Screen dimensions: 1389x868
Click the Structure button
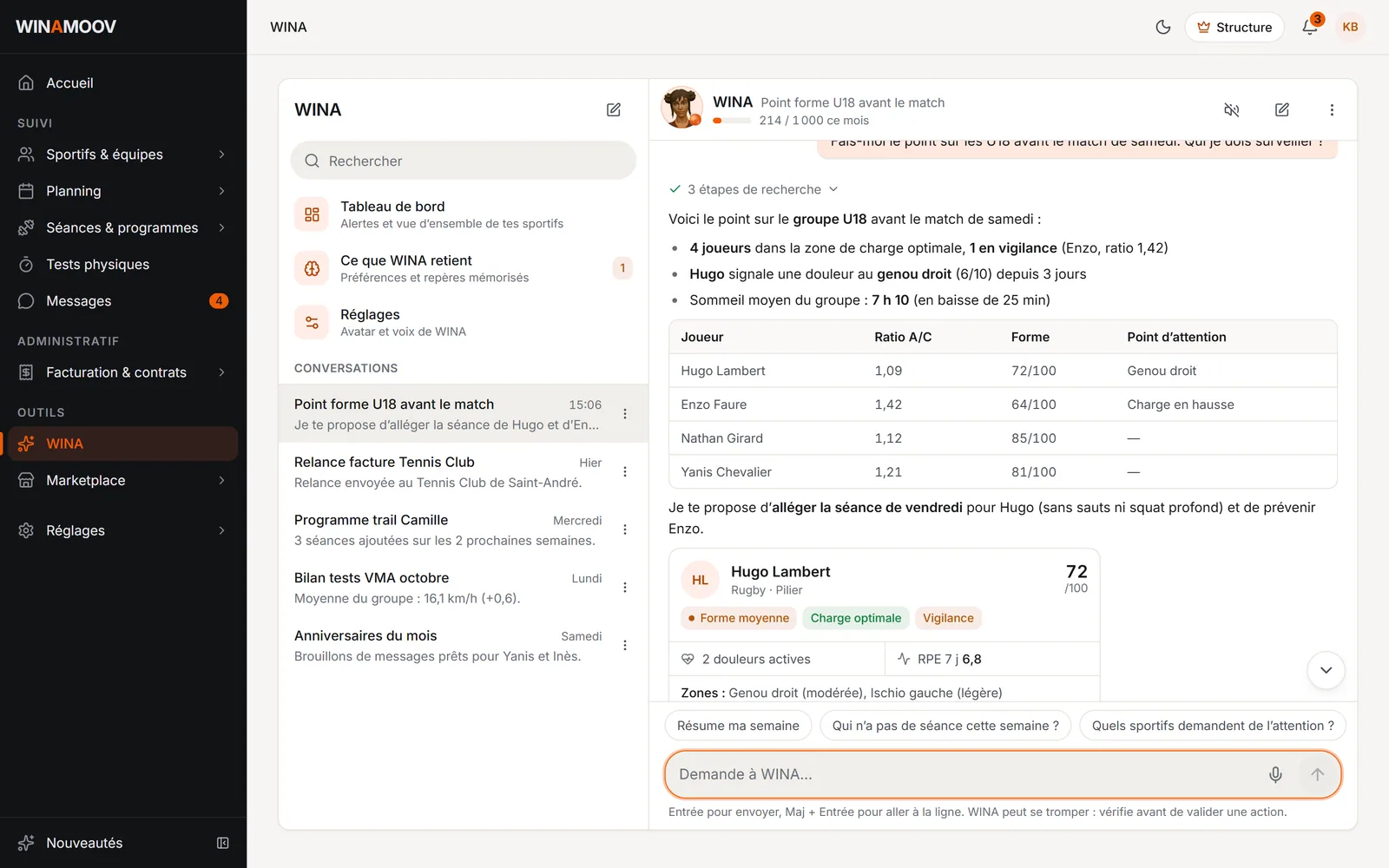point(1234,27)
